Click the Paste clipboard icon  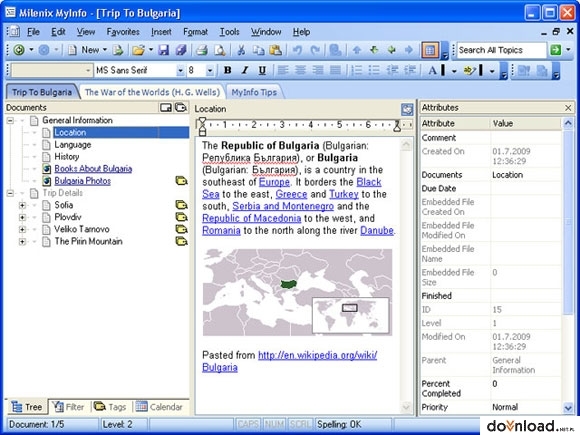276,50
